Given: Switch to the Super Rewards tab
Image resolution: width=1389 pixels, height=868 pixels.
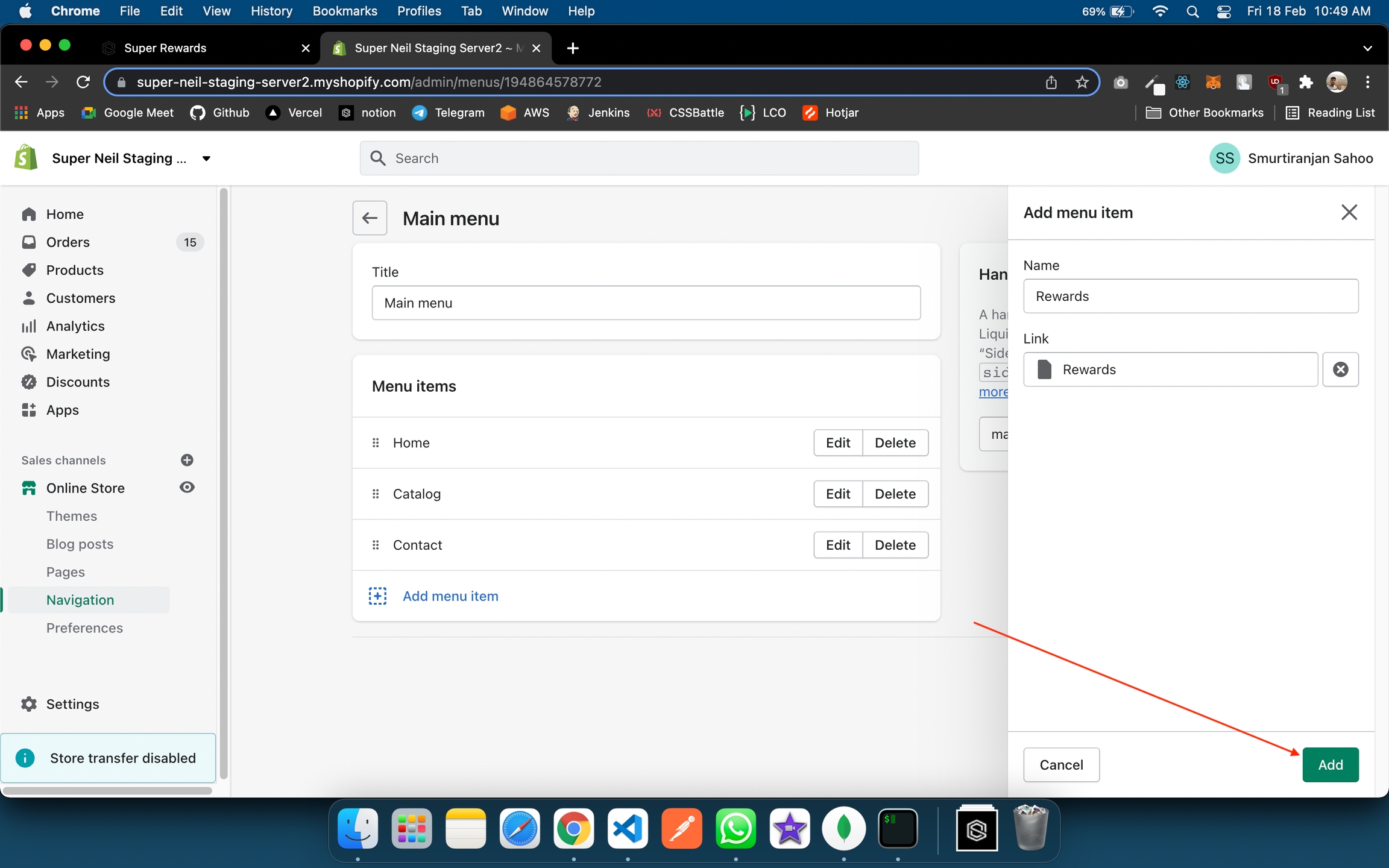Looking at the screenshot, I should coord(165,48).
